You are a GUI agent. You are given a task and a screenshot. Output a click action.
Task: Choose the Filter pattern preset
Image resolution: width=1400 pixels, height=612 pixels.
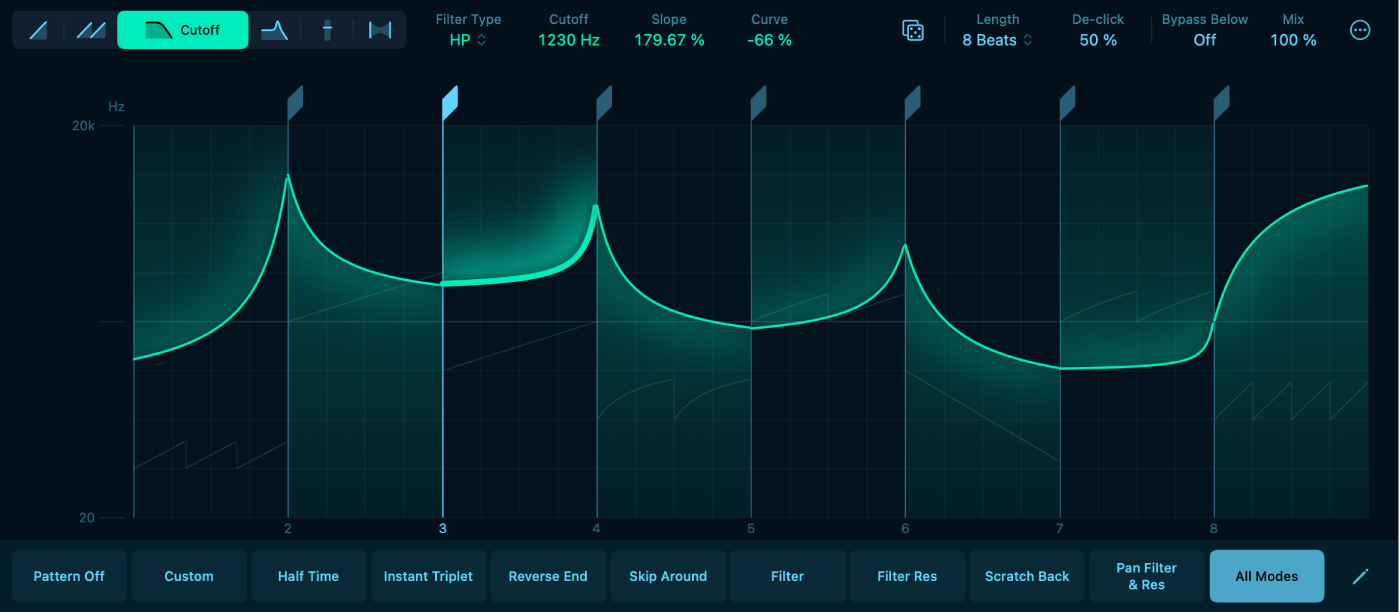(787, 576)
